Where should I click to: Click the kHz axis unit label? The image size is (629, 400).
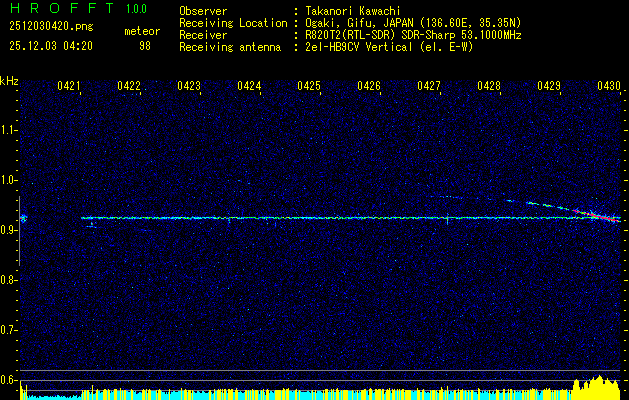pyautogui.click(x=9, y=81)
